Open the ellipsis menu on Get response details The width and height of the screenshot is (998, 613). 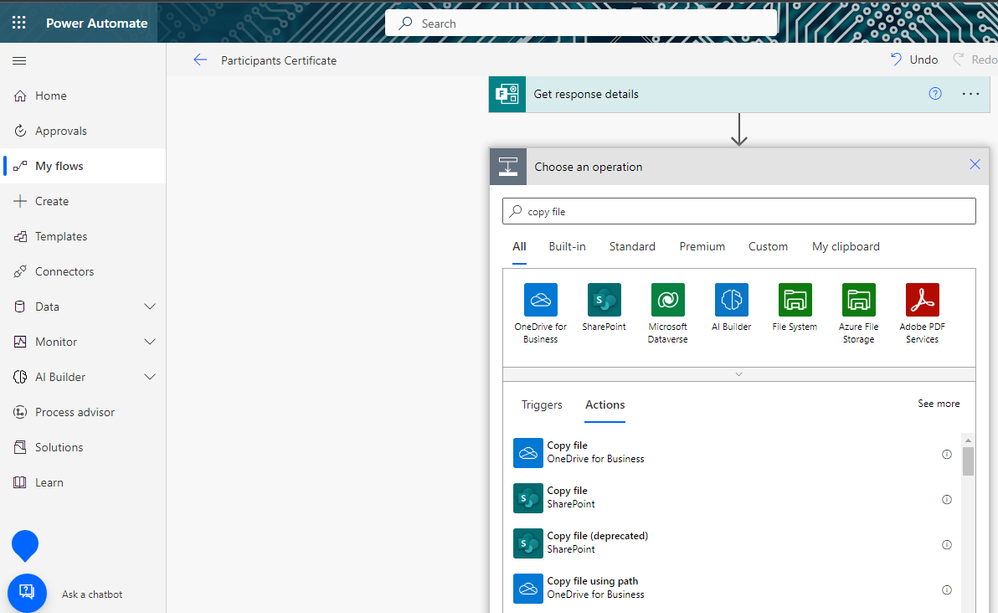971,94
